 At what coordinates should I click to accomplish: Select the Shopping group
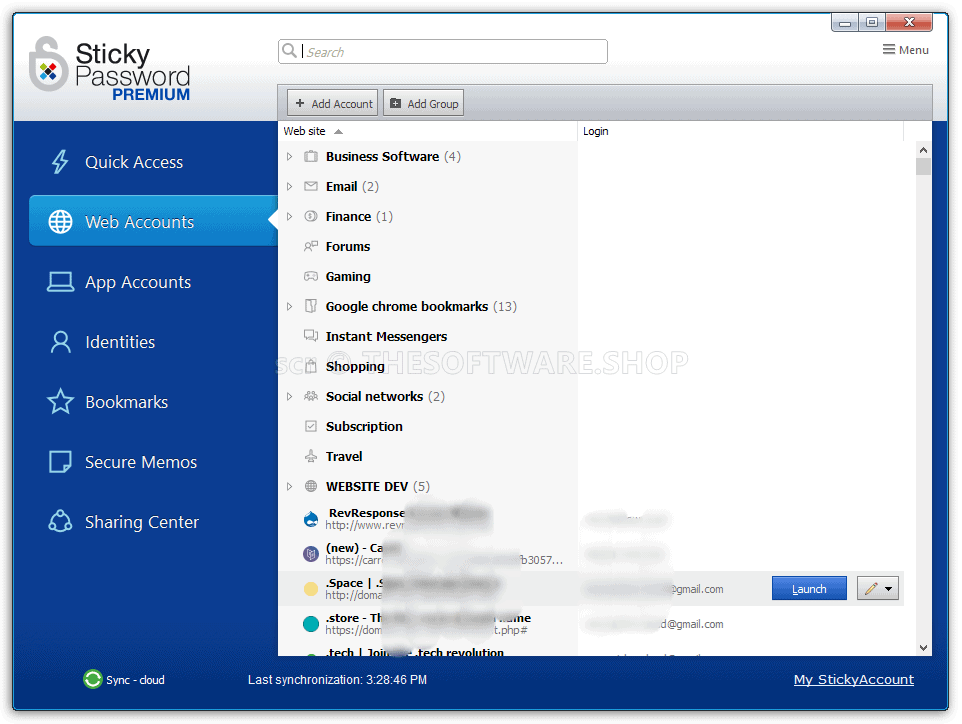pos(355,367)
